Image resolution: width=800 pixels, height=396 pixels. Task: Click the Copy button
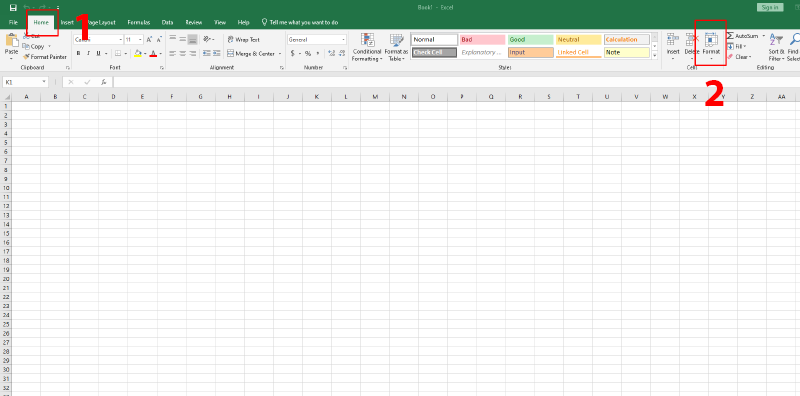tap(34, 46)
